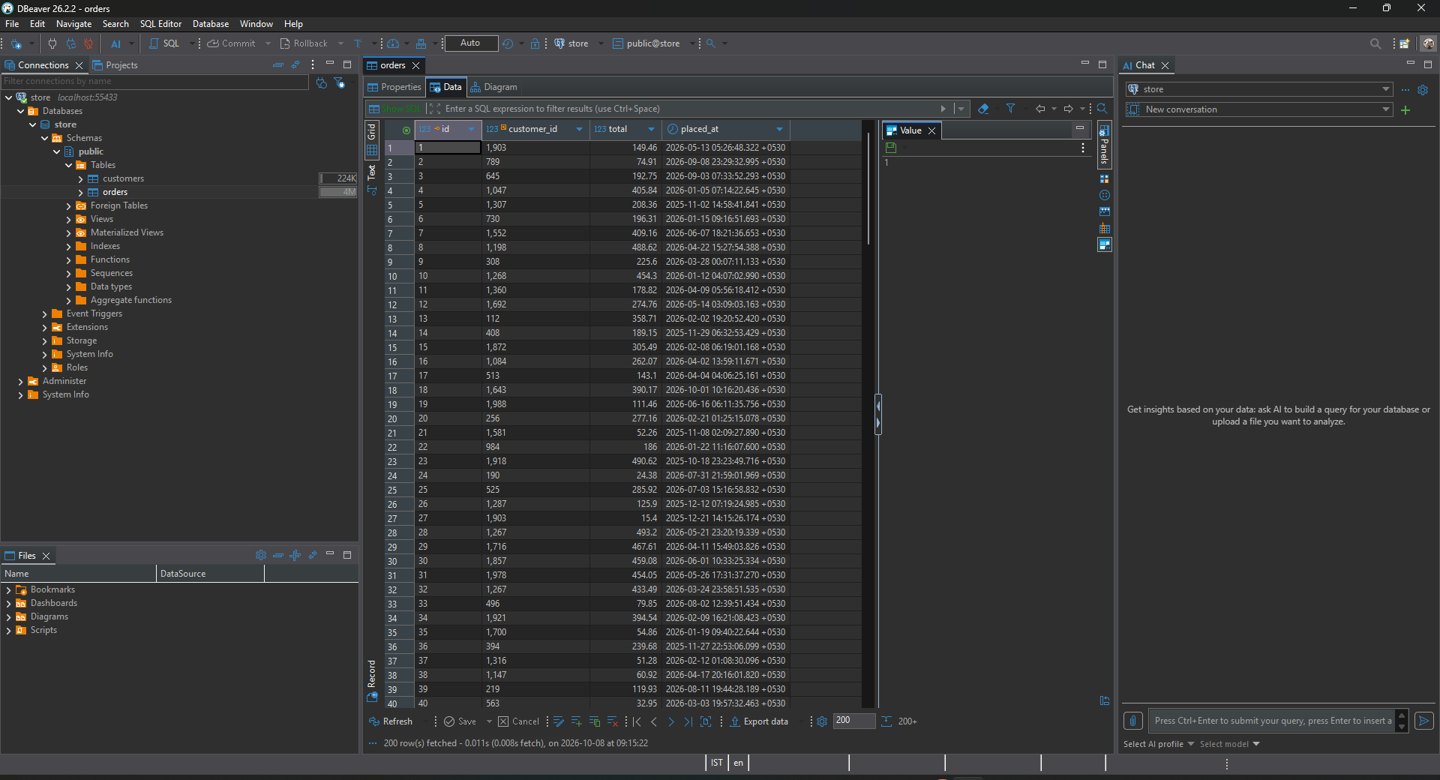Expand the Bookmarks folder in Files panel

point(9,590)
